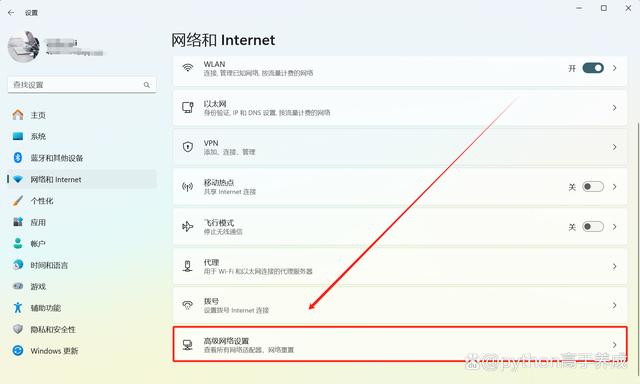
Task: Open 应用 apps icon in sidebar
Action: pyautogui.click(x=18, y=222)
